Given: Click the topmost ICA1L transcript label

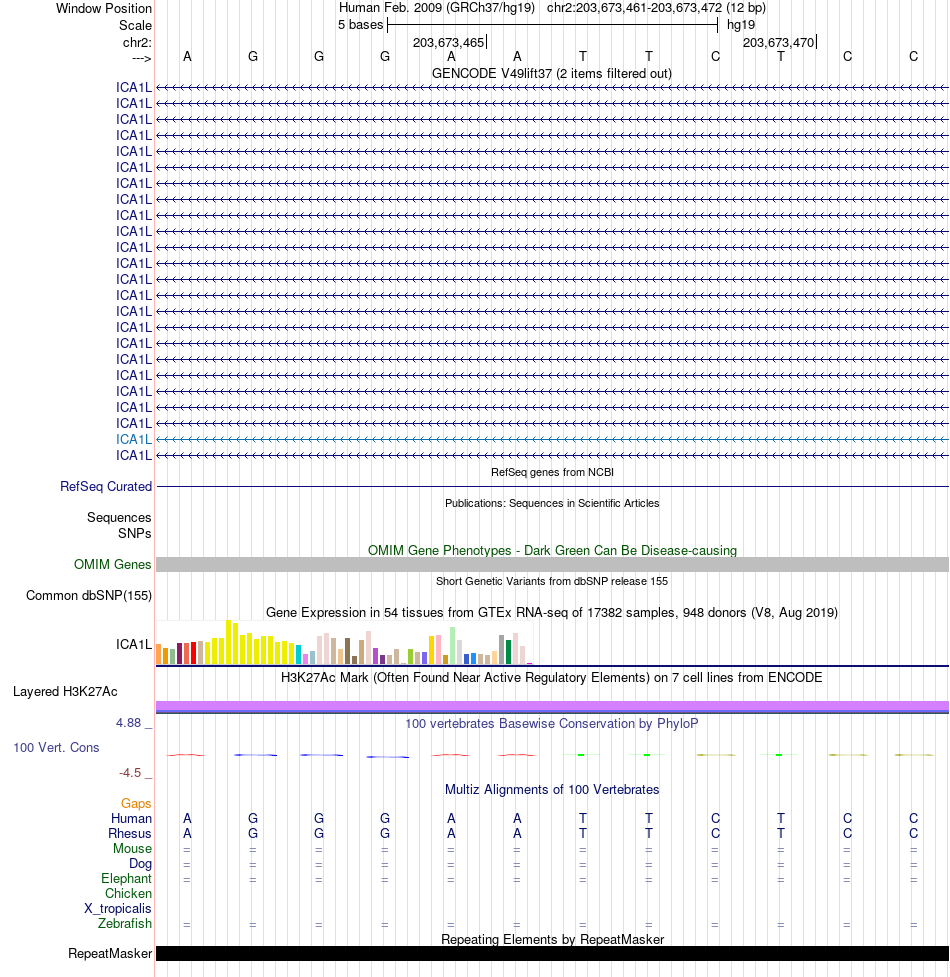Looking at the screenshot, I should coord(133,88).
